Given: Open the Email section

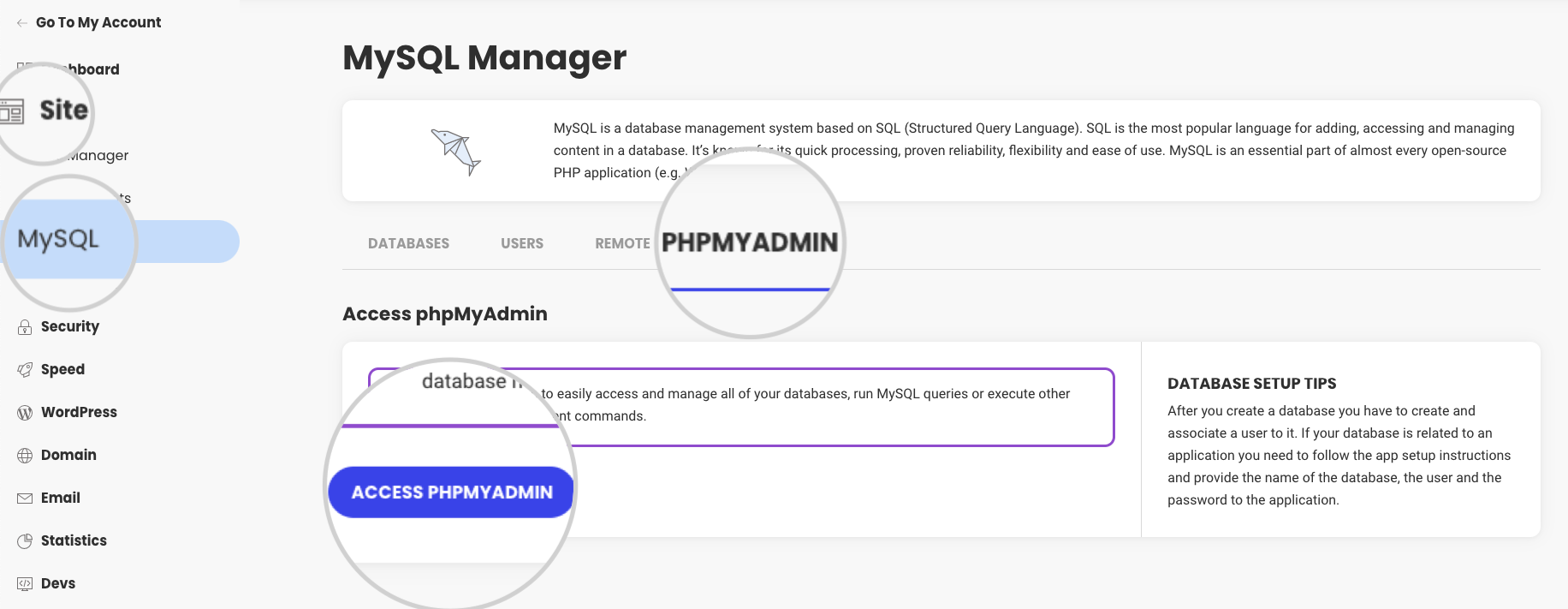Looking at the screenshot, I should [x=61, y=498].
